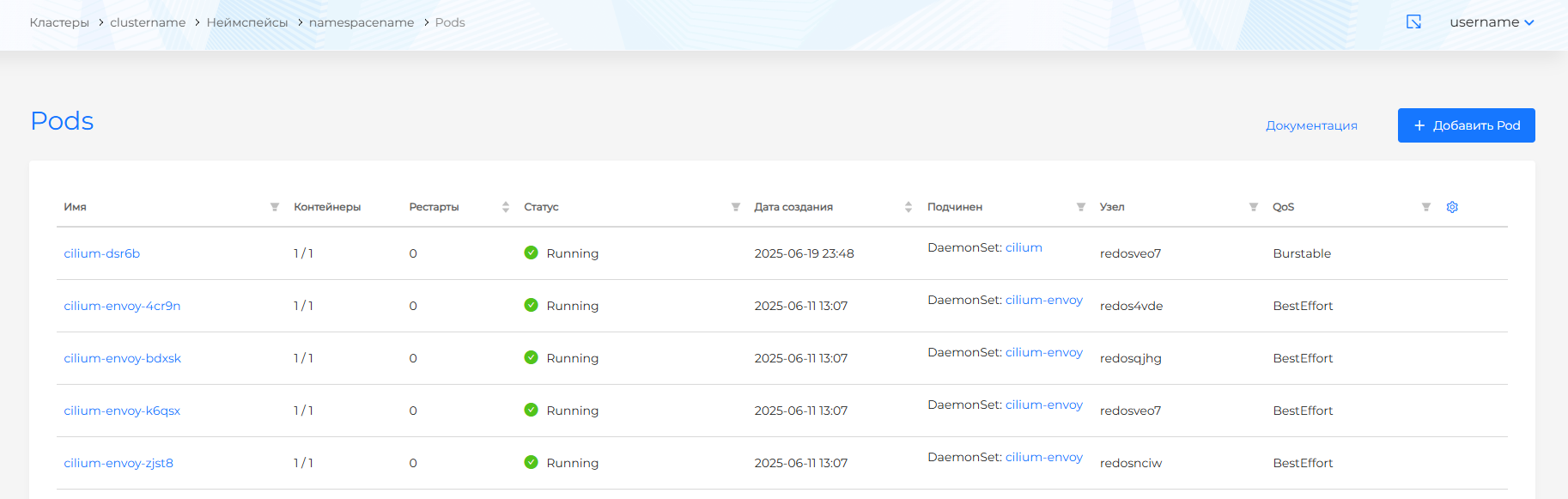The image size is (1568, 499).
Task: Click Running status icon for cilium-envoy-k6qsx
Action: [x=531, y=410]
